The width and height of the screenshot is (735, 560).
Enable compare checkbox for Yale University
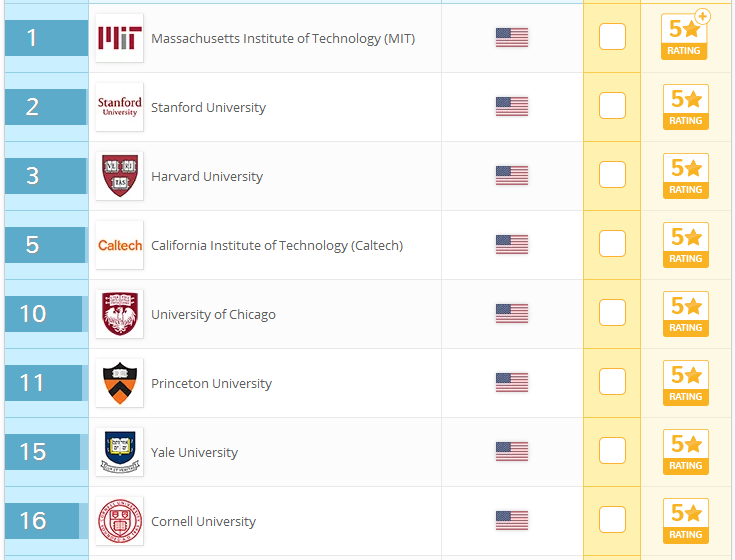click(612, 450)
